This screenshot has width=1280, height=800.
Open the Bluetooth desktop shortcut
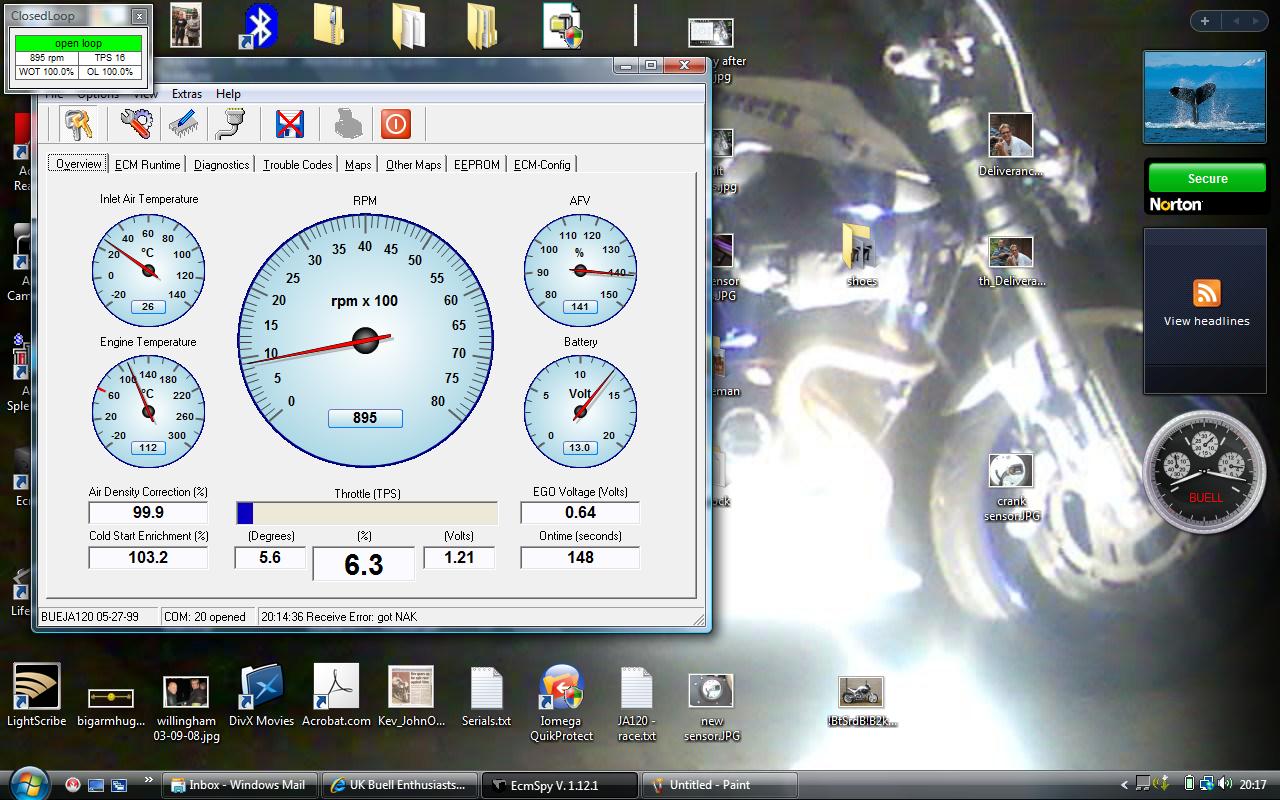[260, 26]
